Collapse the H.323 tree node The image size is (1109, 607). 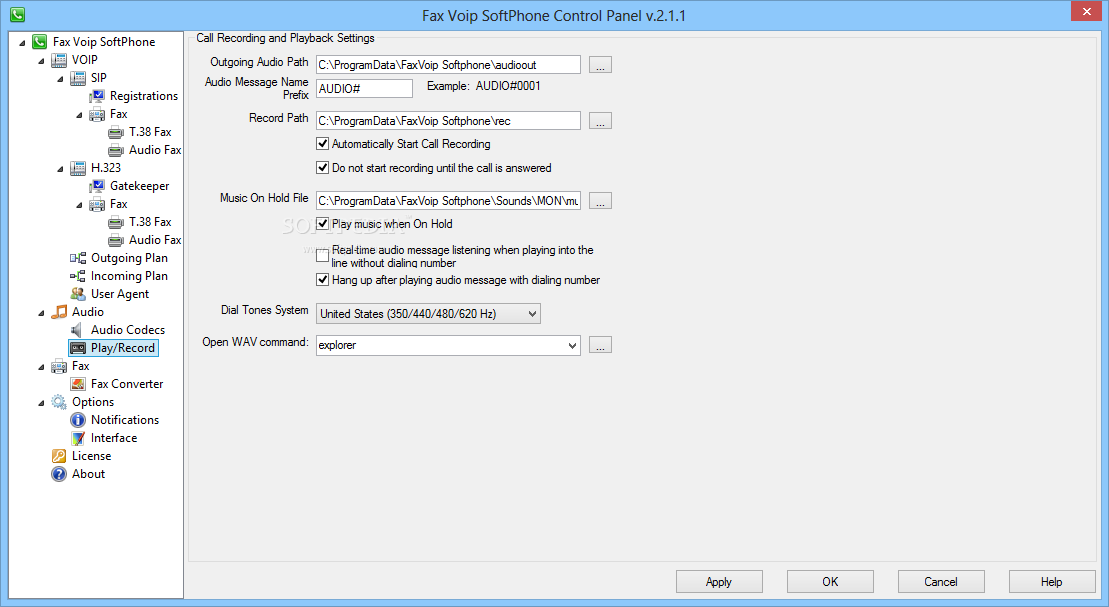[x=60, y=169]
